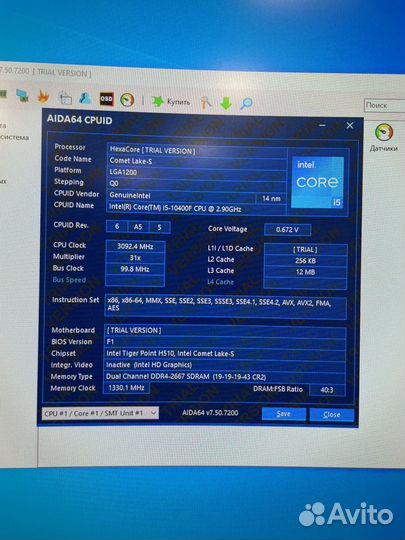Click the i5-10400F CPUID Name value
Viewport: 405px width, 540px height.
tap(196, 208)
